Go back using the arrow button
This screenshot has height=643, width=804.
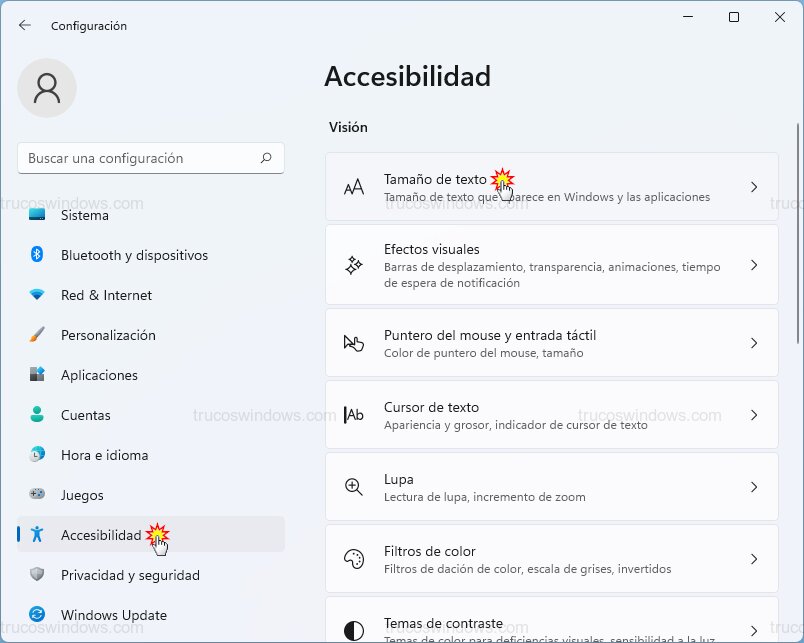(x=24, y=25)
